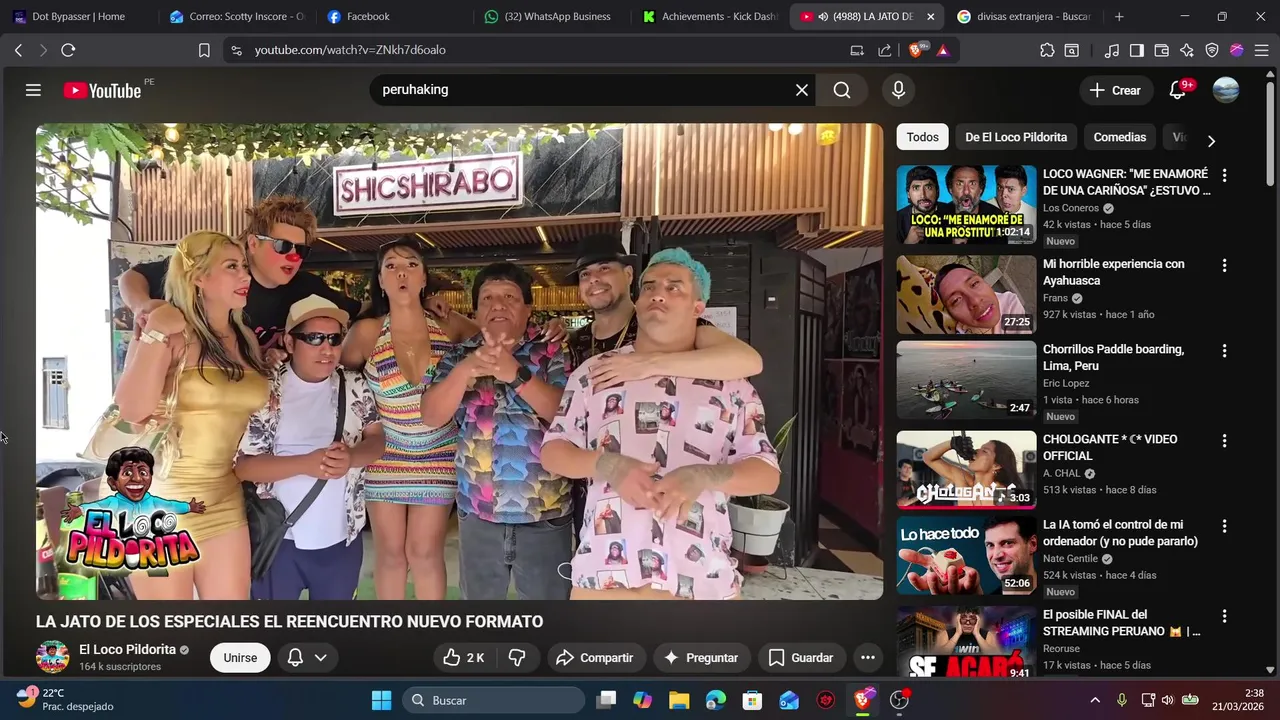Click the main video player
The height and width of the screenshot is (720, 1280).
click(459, 362)
